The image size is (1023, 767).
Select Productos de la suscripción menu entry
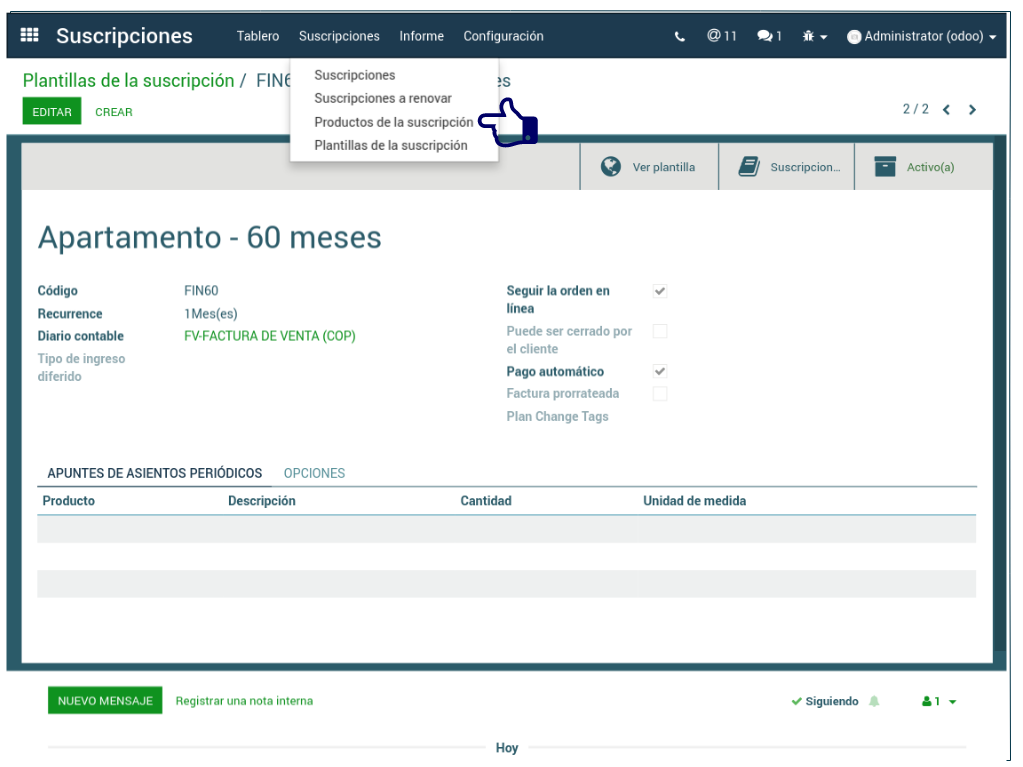point(393,122)
